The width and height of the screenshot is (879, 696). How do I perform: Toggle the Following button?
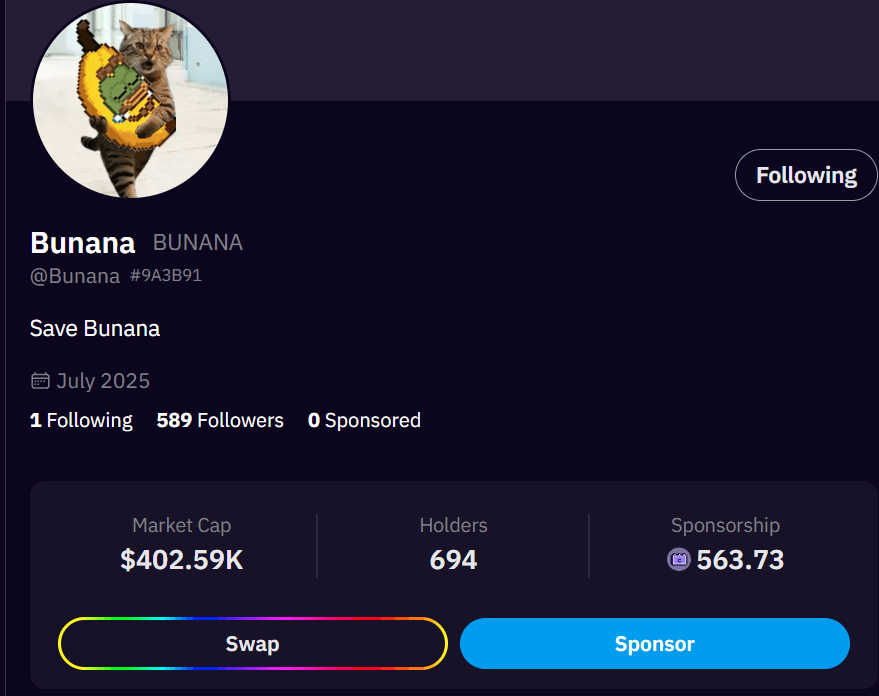point(806,175)
